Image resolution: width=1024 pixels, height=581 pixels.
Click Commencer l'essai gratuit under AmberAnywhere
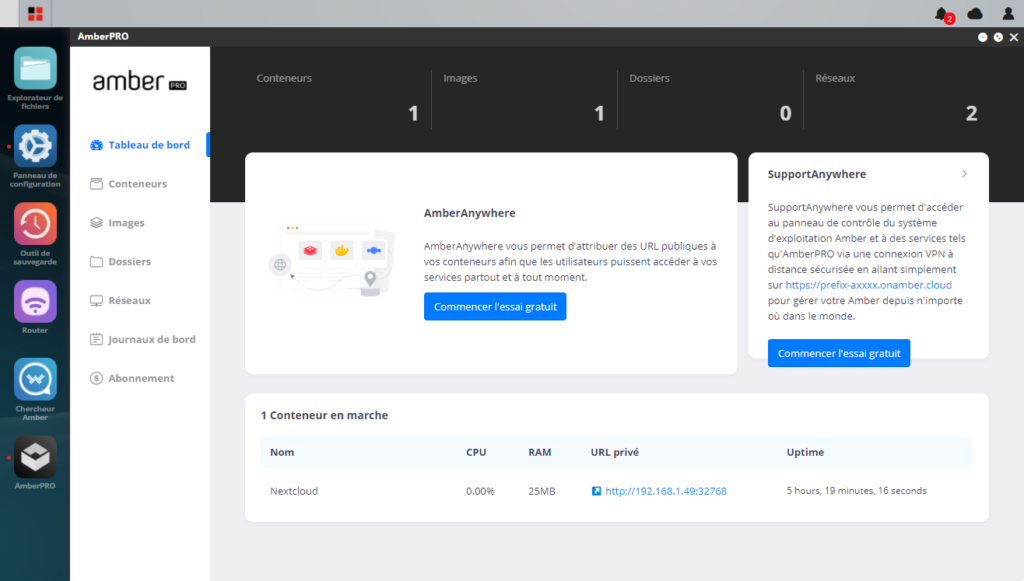tap(494, 306)
